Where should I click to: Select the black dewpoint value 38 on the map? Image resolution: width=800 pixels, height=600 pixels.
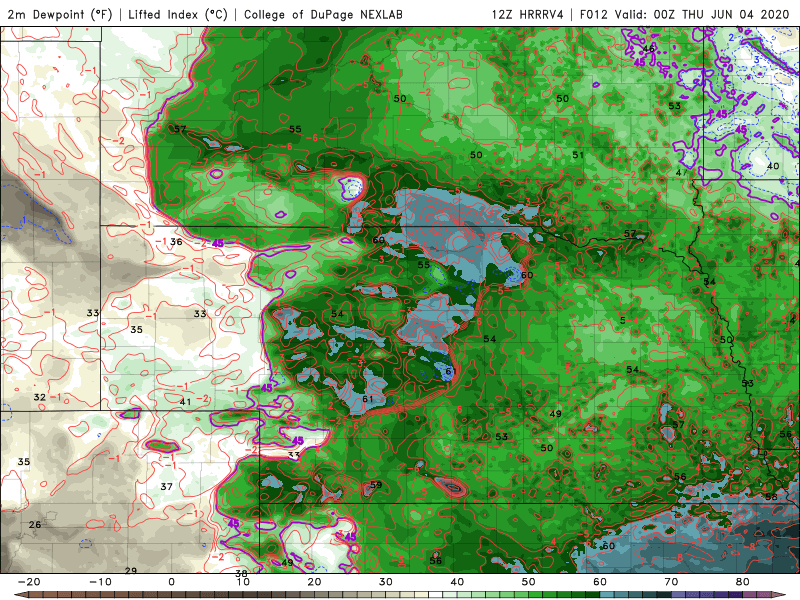241,573
